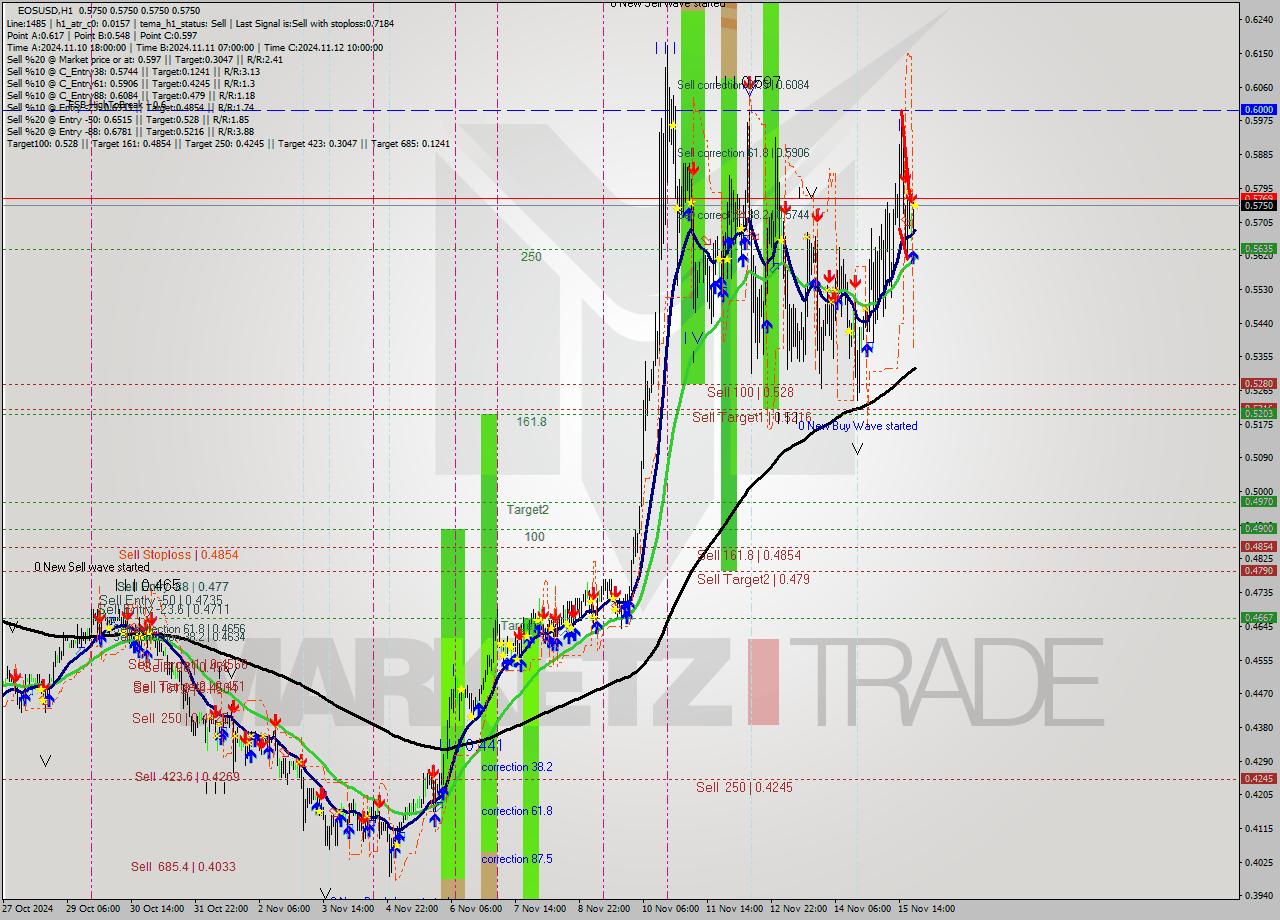Image resolution: width=1280 pixels, height=920 pixels.
Task: Click the blue 0.6000 price marker
Action: tap(1258, 110)
